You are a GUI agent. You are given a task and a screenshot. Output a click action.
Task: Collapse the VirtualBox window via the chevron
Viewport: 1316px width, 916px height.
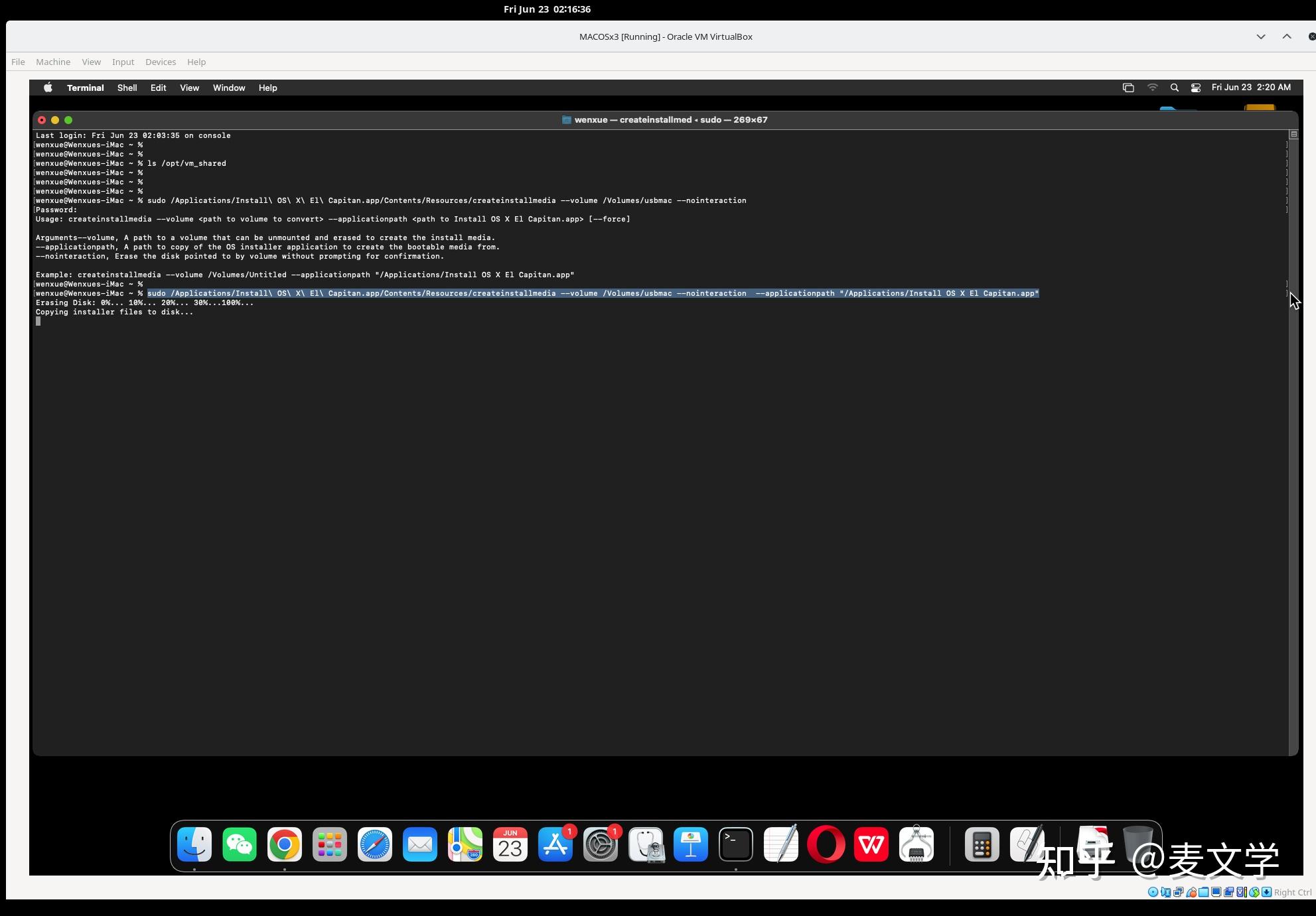coord(1260,36)
